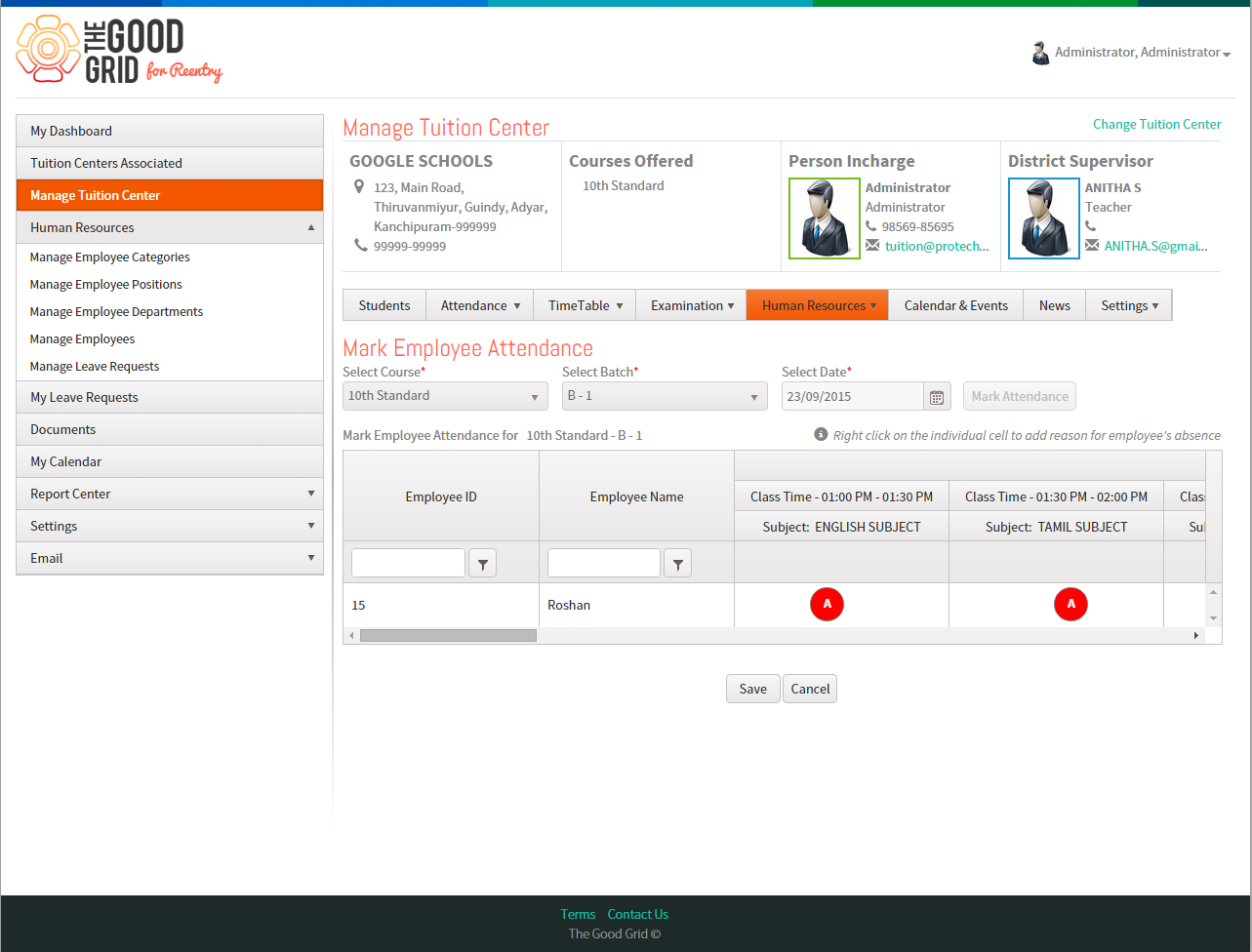Toggle absent marker for English Subject

click(x=827, y=605)
